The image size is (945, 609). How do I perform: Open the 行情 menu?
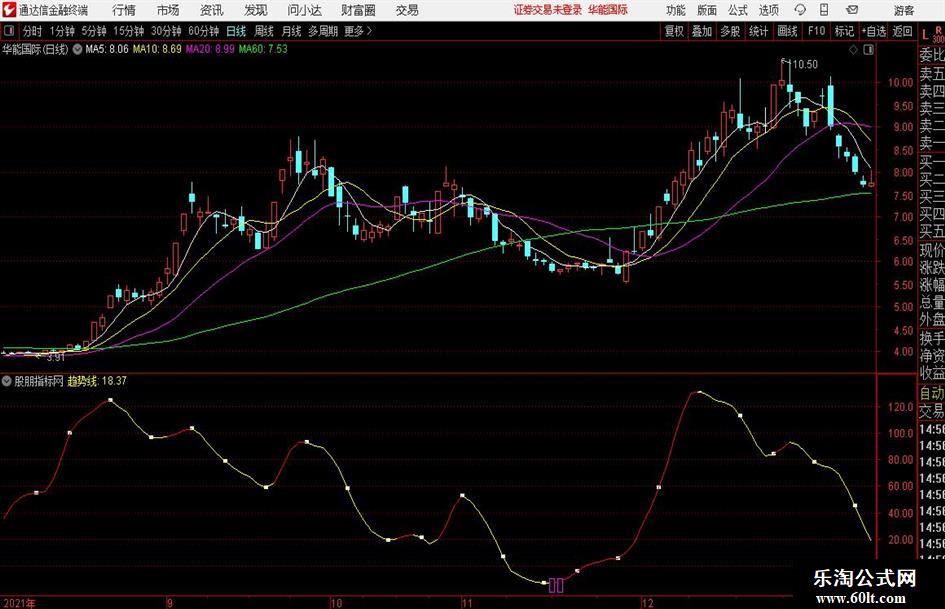124,10
